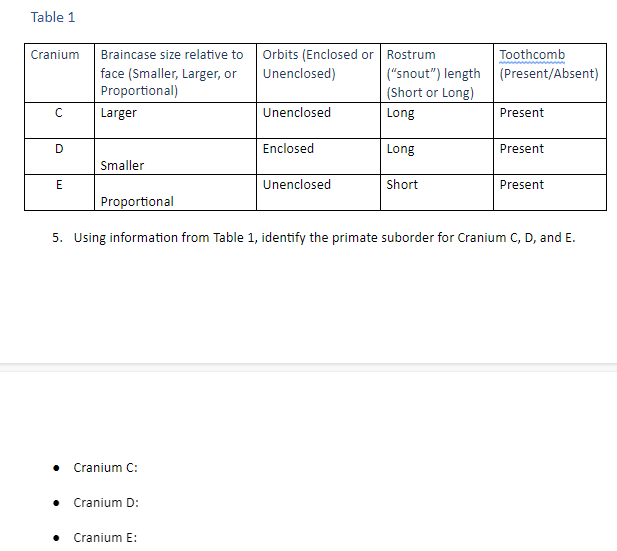
Task: Click 'Present' toothcomb cell in row C
Action: pyautogui.click(x=550, y=120)
